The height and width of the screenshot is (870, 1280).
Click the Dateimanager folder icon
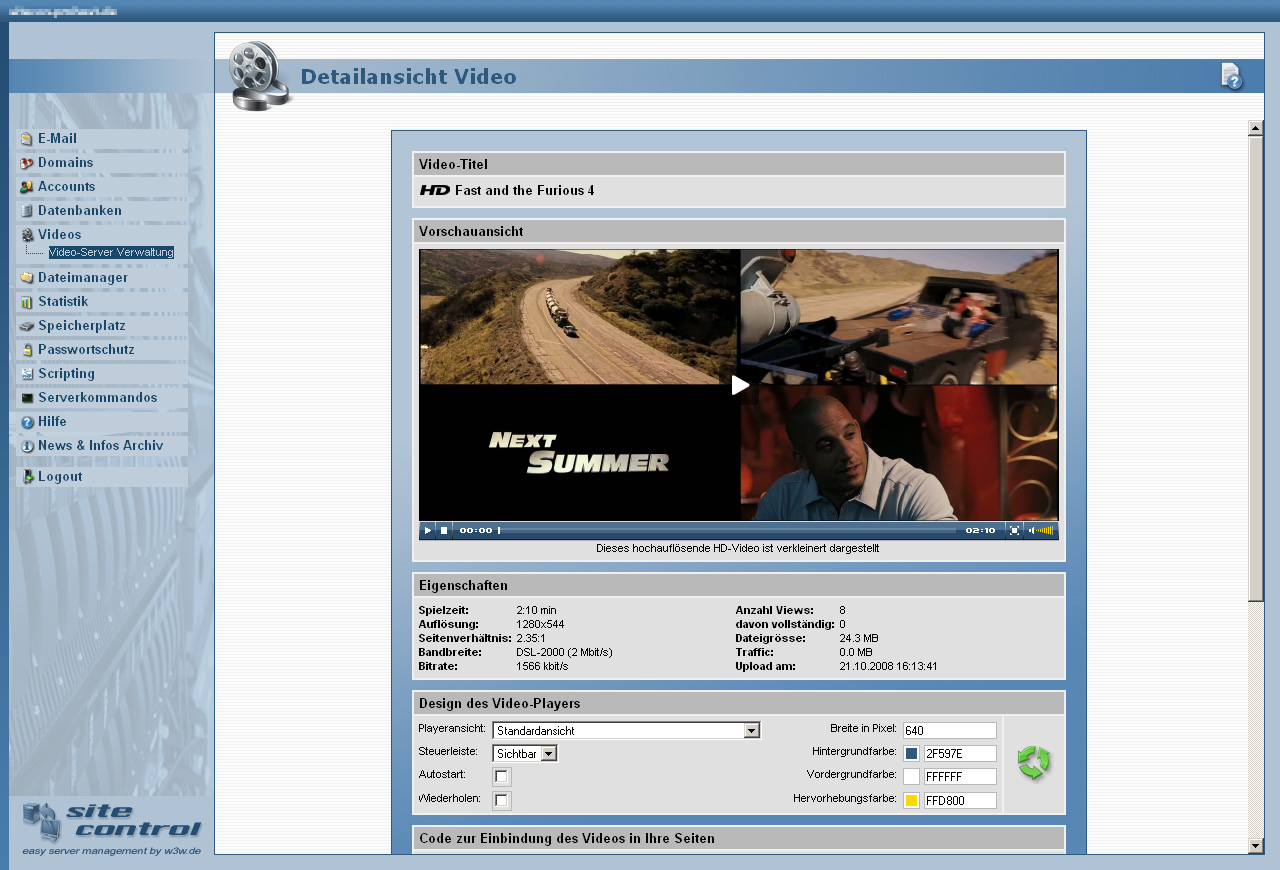27,278
